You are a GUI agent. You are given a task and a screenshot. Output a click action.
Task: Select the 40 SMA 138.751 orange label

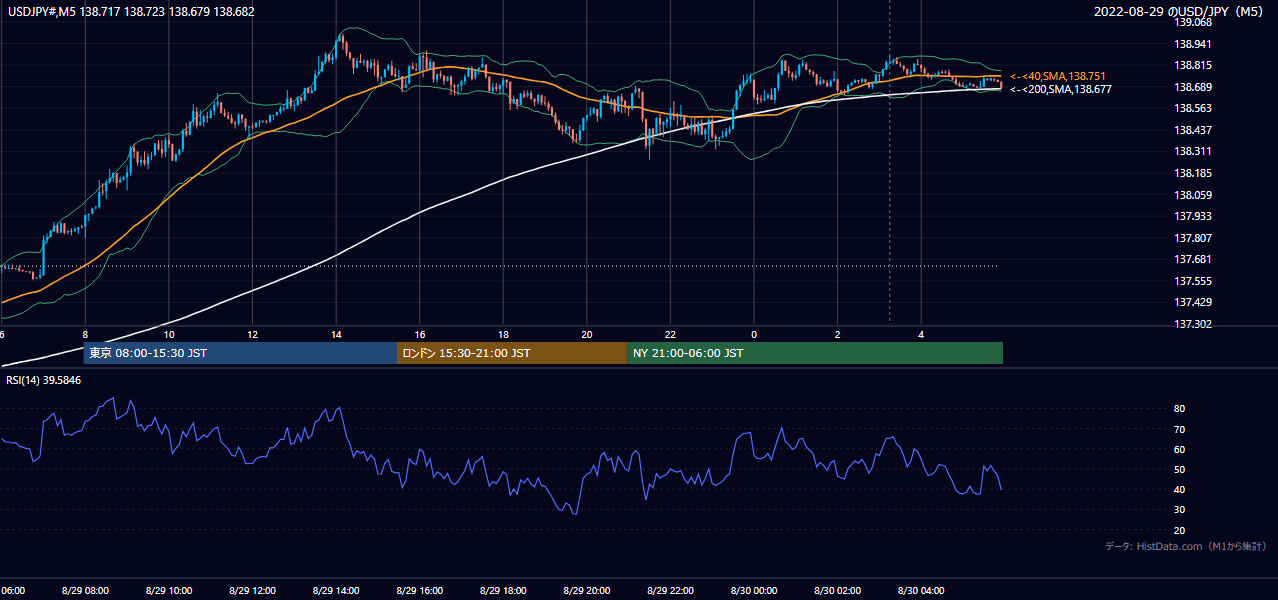pyautogui.click(x=1058, y=76)
